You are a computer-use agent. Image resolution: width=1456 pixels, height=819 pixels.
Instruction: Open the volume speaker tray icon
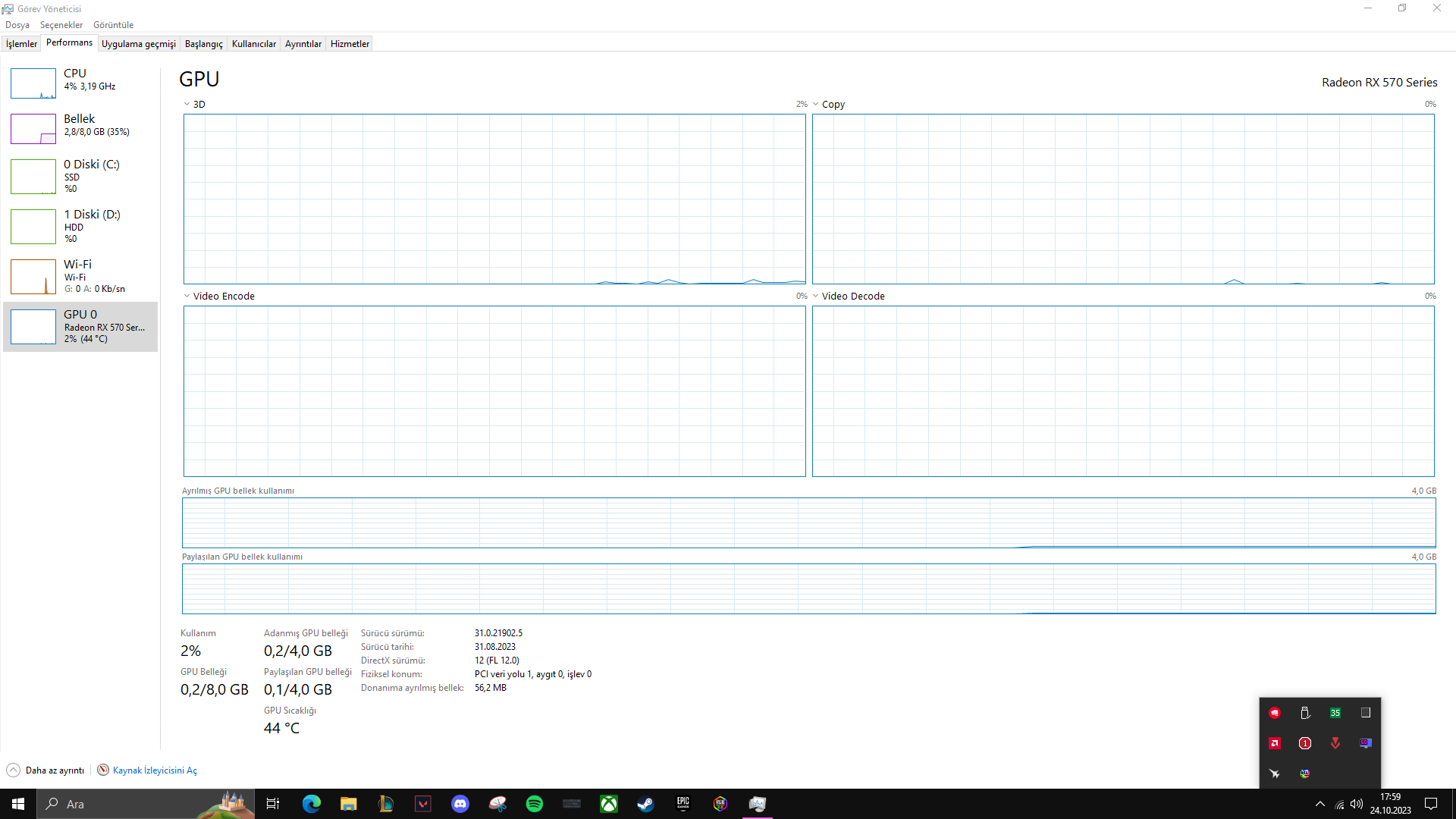click(x=1357, y=804)
